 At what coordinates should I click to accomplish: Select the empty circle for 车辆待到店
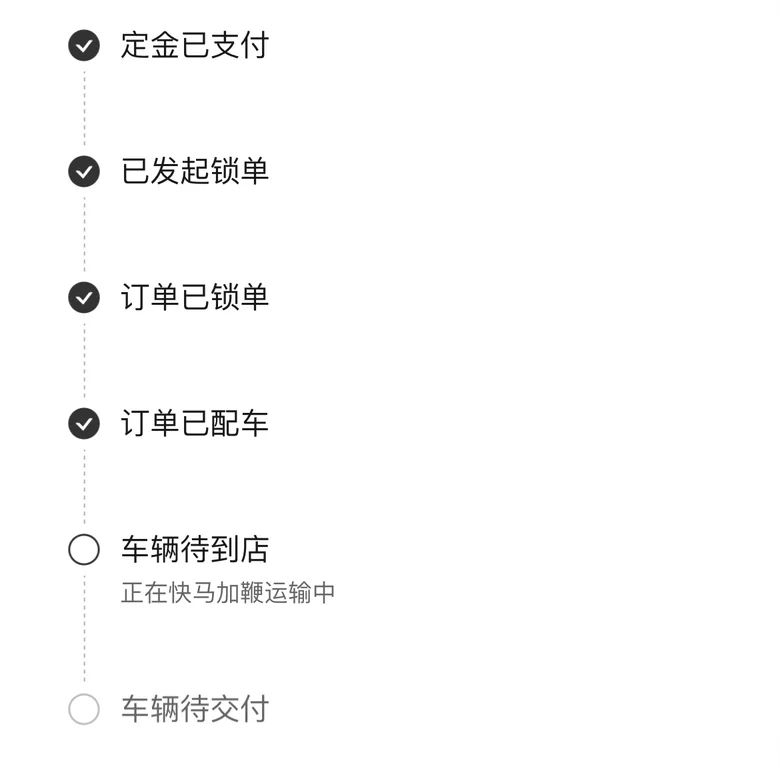pyautogui.click(x=84, y=549)
